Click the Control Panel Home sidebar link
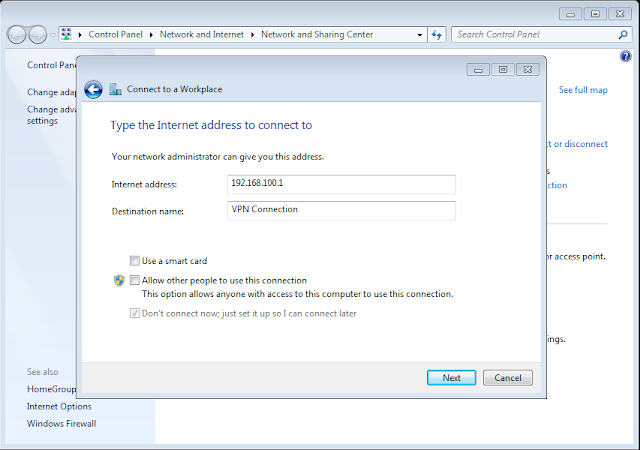The width and height of the screenshot is (640, 450). click(x=51, y=65)
